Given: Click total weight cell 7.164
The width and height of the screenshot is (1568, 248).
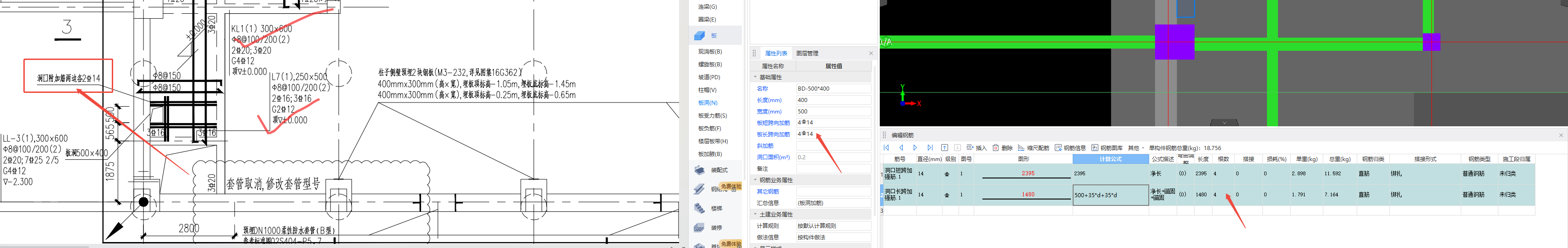Looking at the screenshot, I should point(1340,195).
